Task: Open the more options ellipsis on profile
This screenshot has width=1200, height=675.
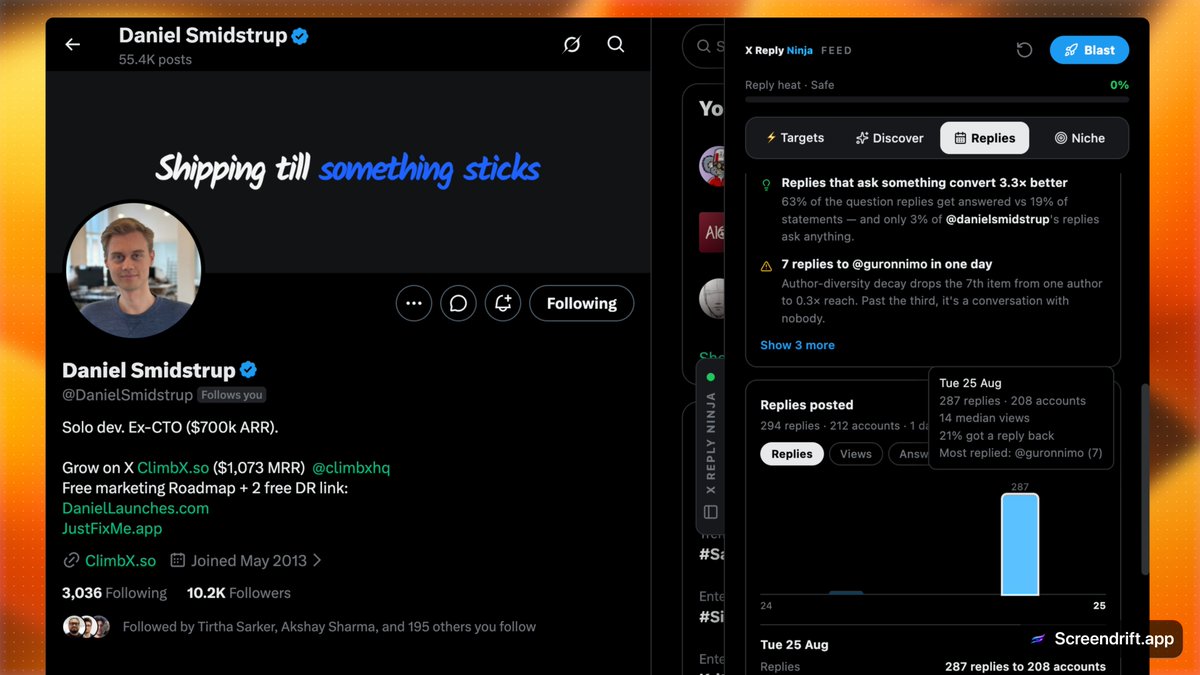Action: (414, 303)
